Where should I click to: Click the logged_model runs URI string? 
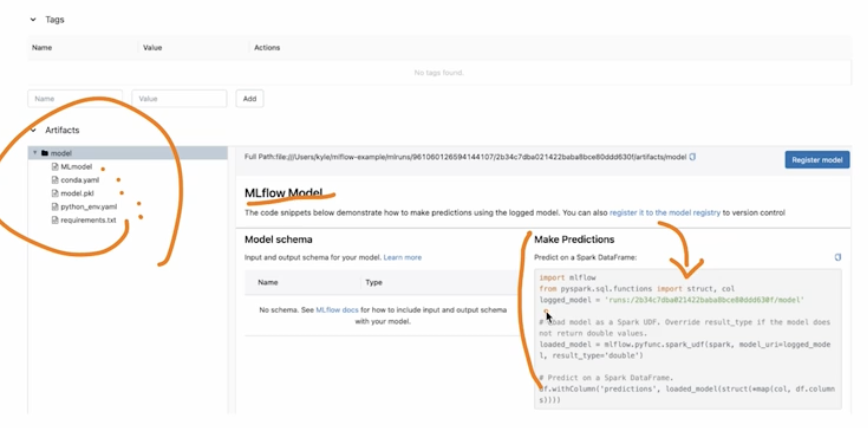click(x=704, y=300)
